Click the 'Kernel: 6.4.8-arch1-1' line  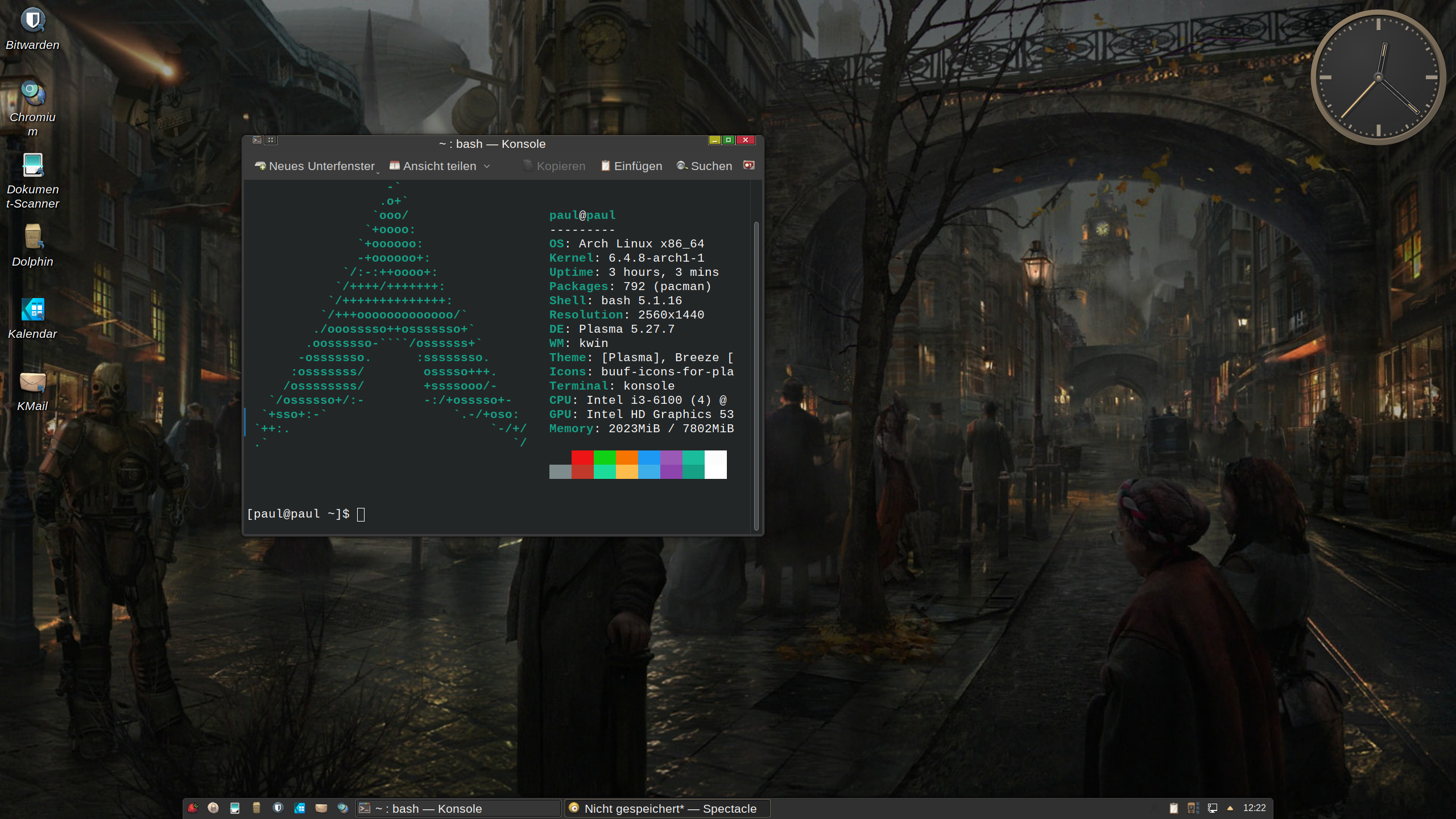tap(627, 258)
